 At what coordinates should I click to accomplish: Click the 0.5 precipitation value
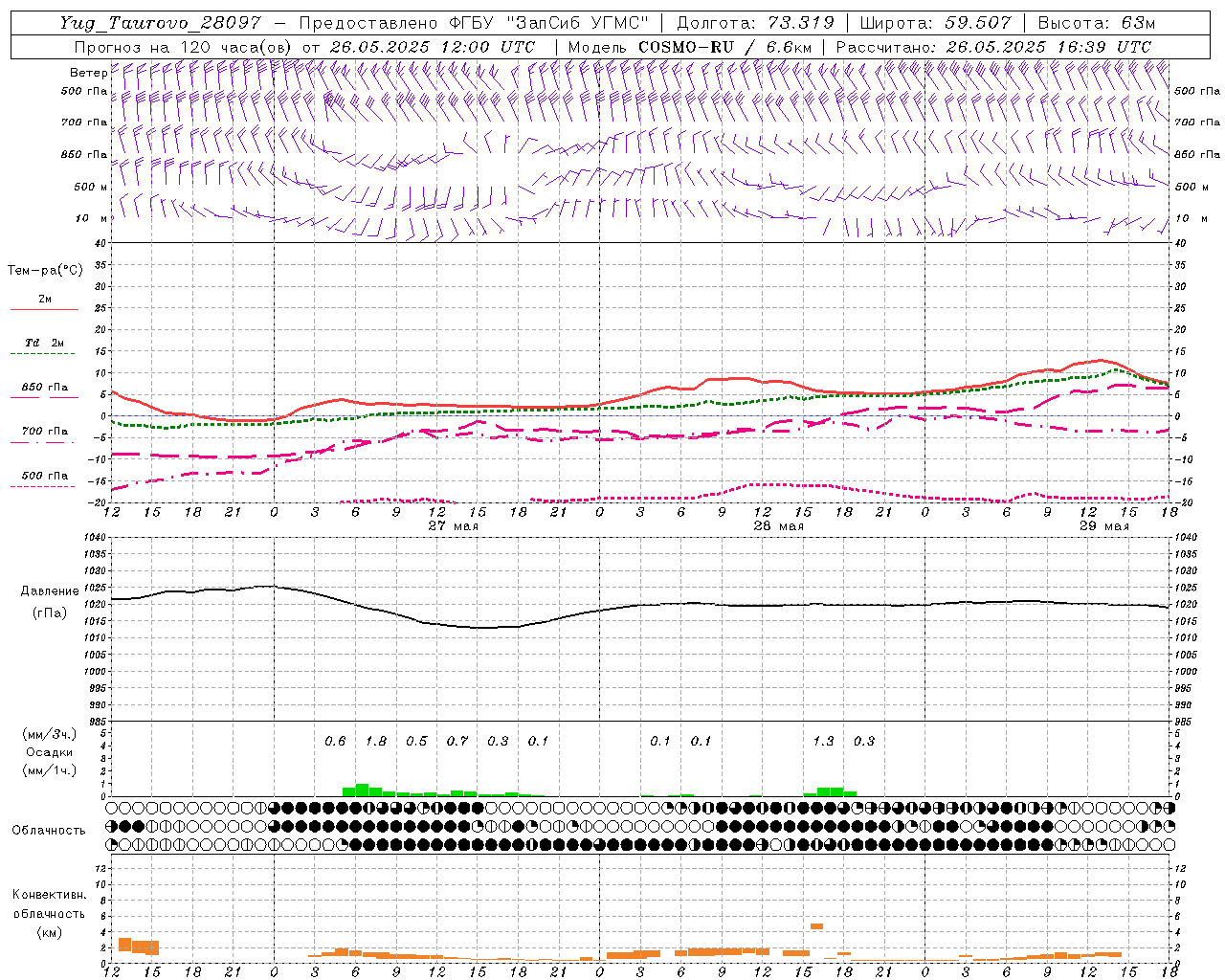click(416, 741)
